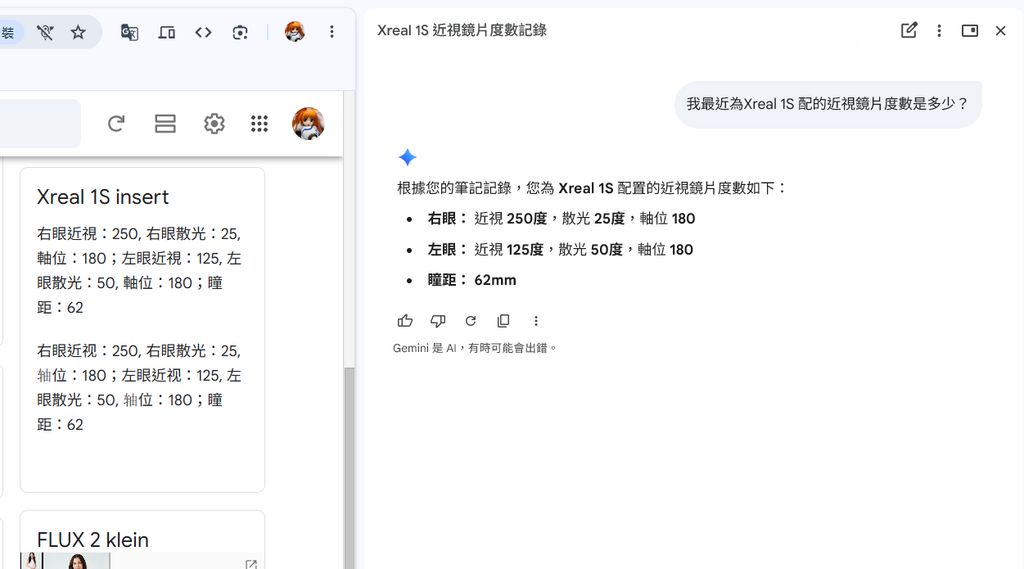
Task: Click the Gemini AI disclaimer text
Action: (x=475, y=348)
